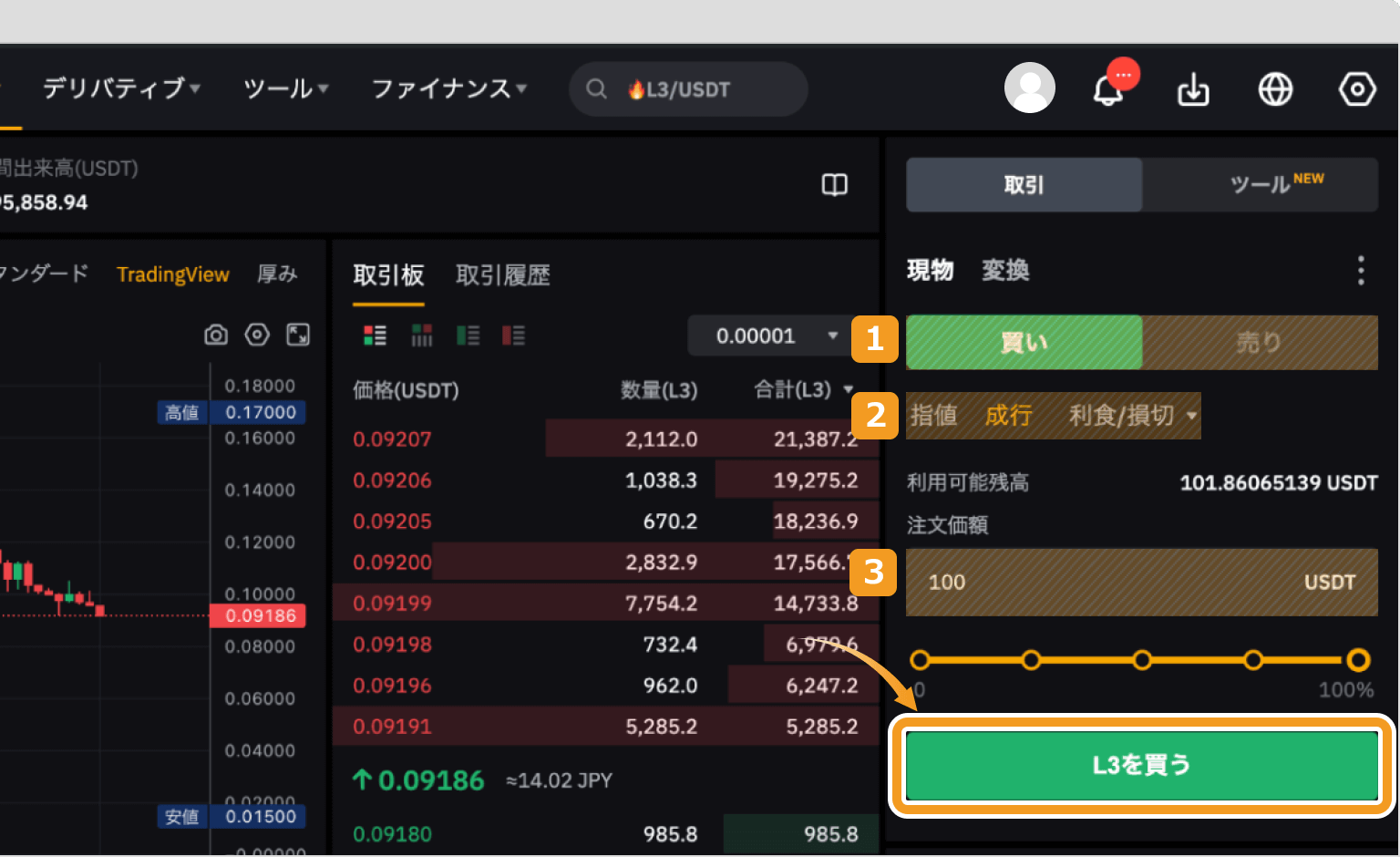Set amount slider to 25% point

click(x=1031, y=660)
